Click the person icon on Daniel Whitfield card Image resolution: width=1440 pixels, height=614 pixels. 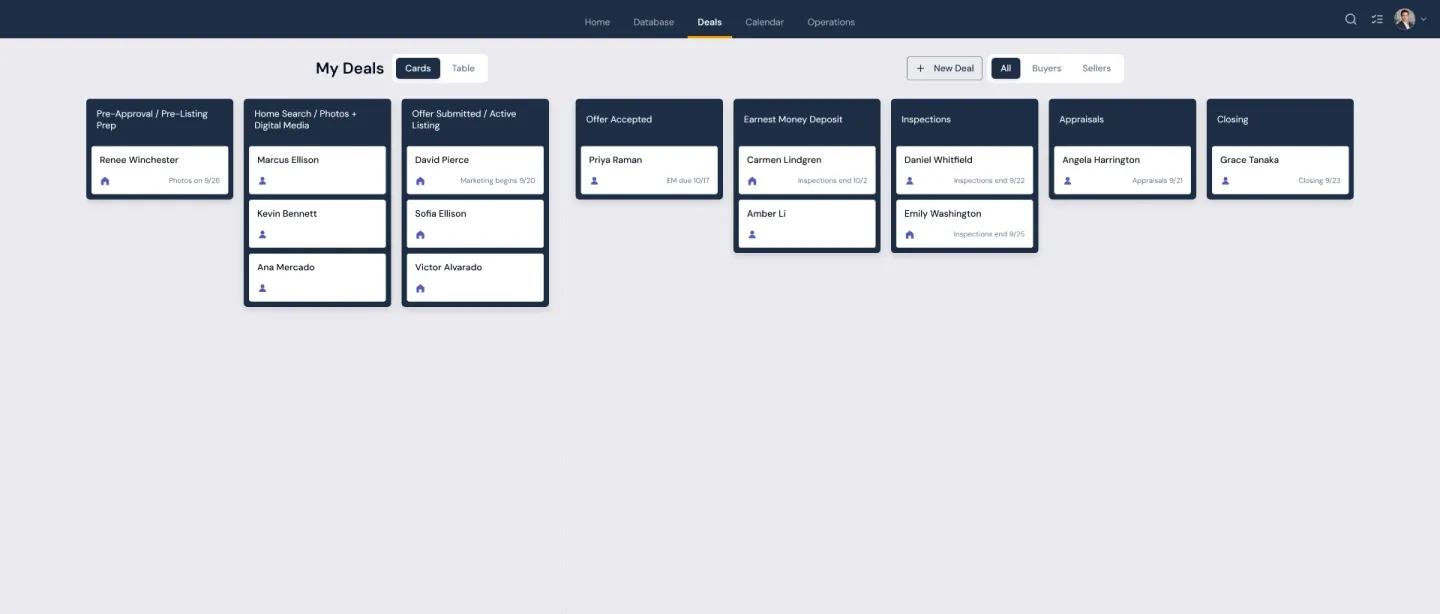pyautogui.click(x=910, y=181)
